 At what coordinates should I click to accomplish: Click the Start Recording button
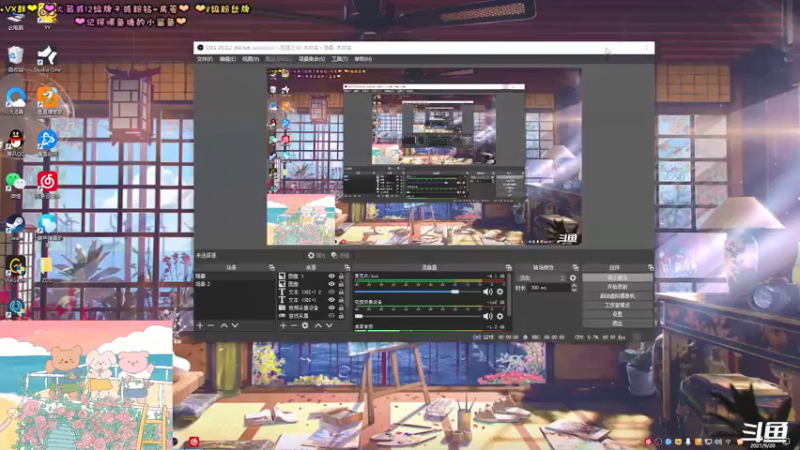tap(617, 287)
